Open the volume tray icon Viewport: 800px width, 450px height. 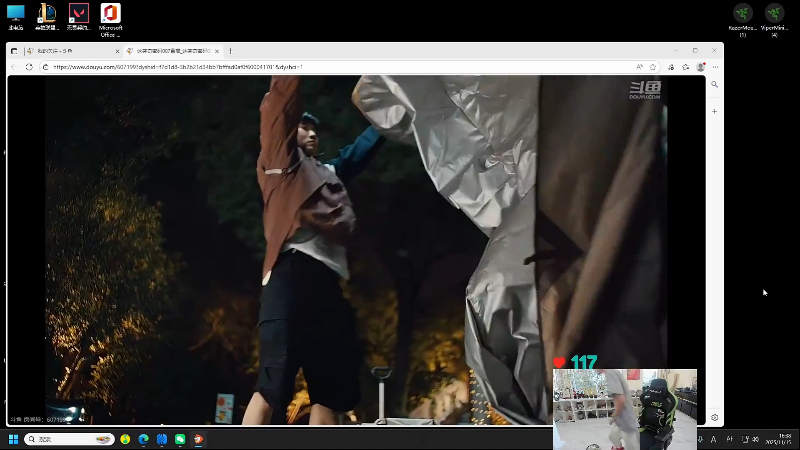tap(756, 439)
